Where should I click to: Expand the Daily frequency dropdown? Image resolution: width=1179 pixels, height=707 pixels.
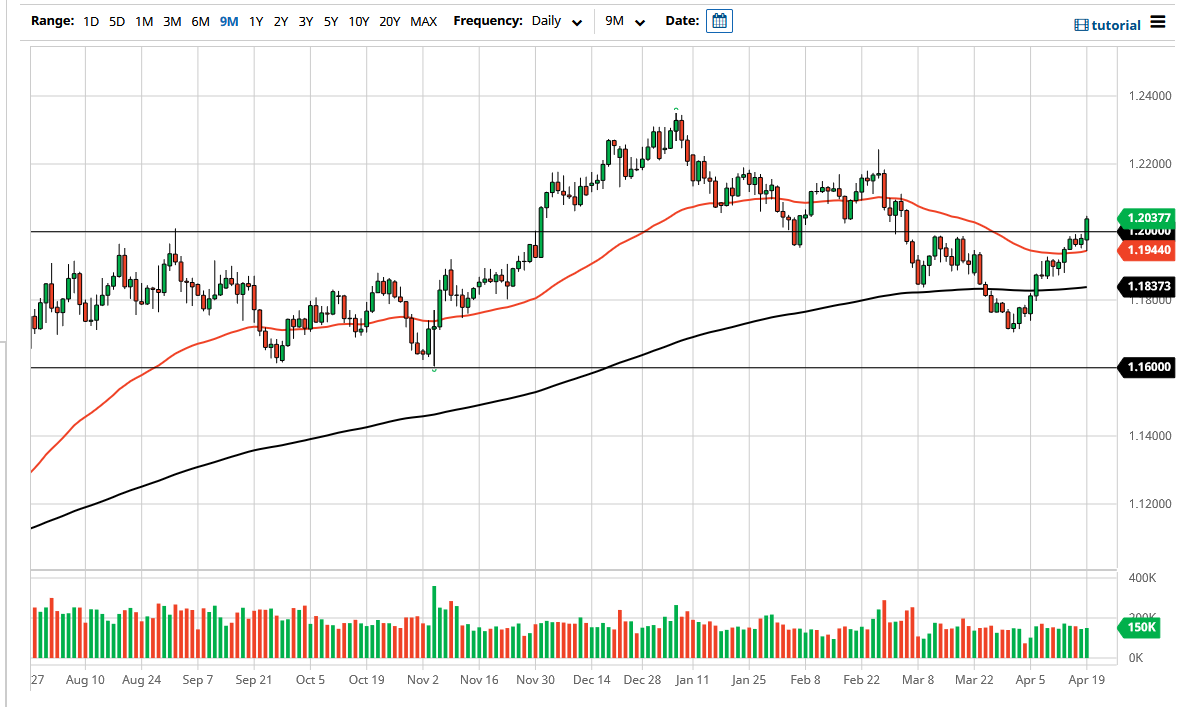point(556,21)
